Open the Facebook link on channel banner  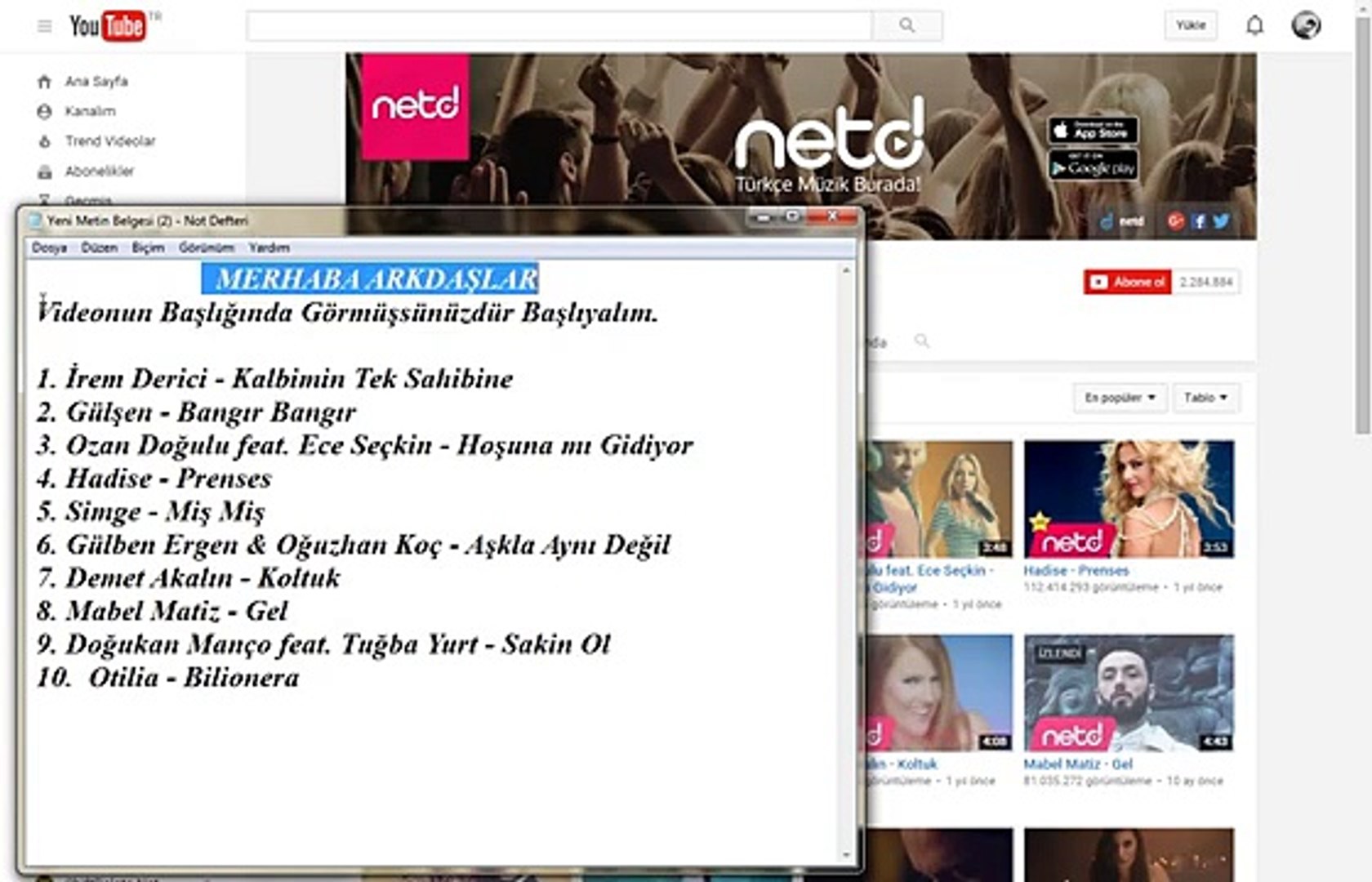pyautogui.click(x=1199, y=220)
